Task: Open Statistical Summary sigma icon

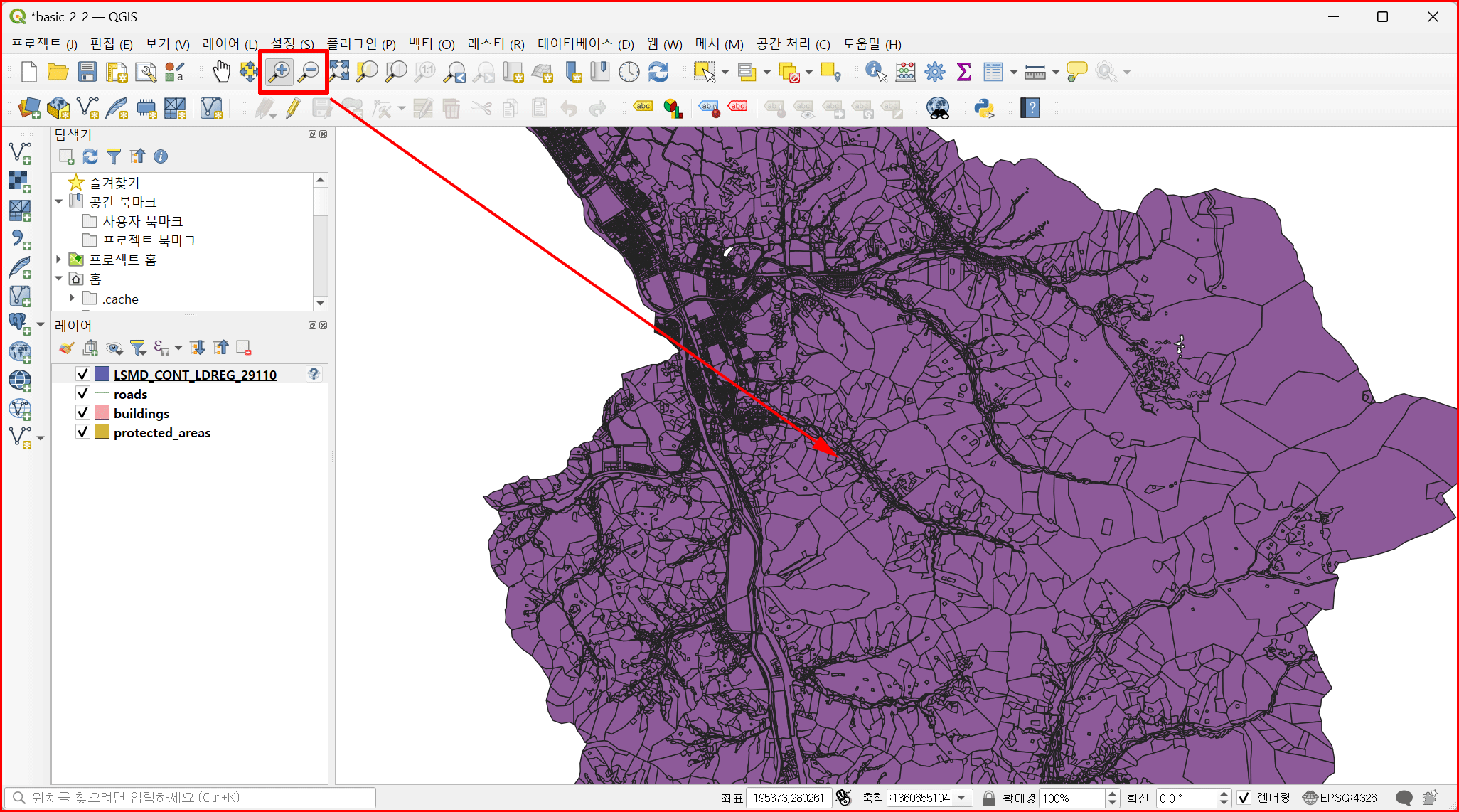Action: [963, 72]
